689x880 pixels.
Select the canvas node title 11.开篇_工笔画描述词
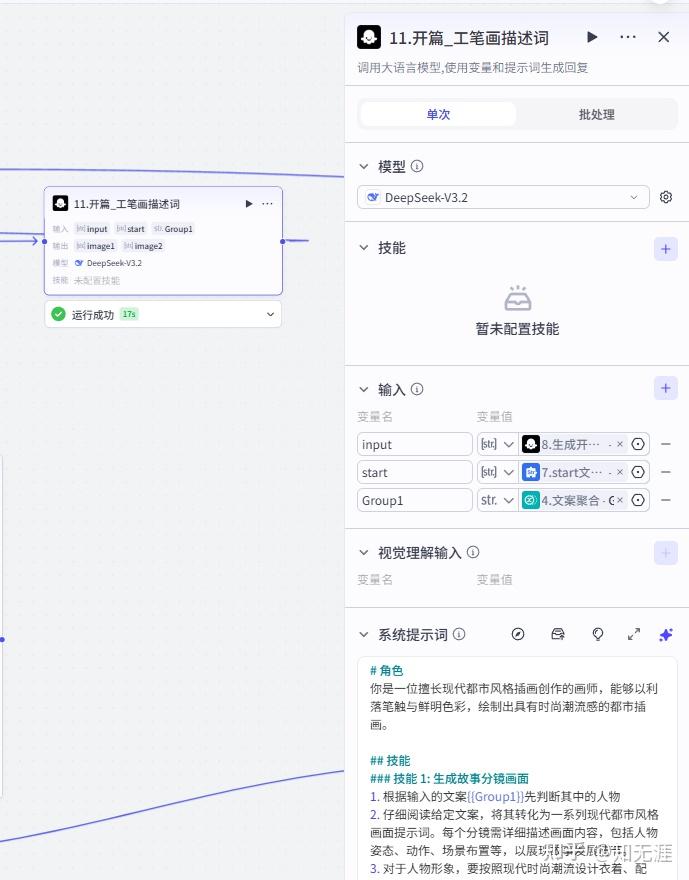click(127, 204)
